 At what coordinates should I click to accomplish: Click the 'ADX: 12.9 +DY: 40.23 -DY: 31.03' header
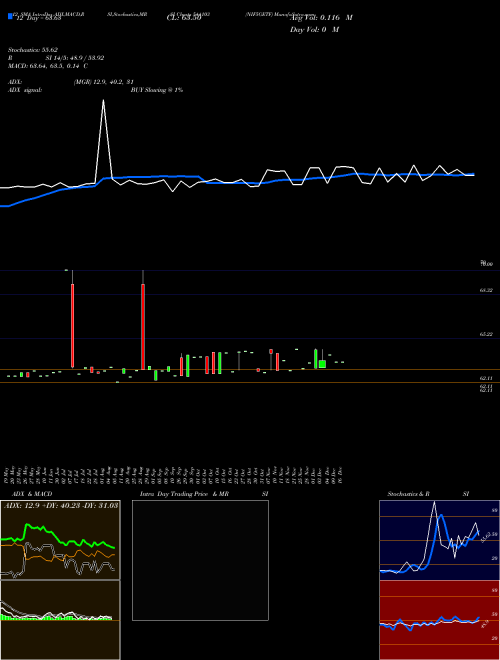[61, 505]
